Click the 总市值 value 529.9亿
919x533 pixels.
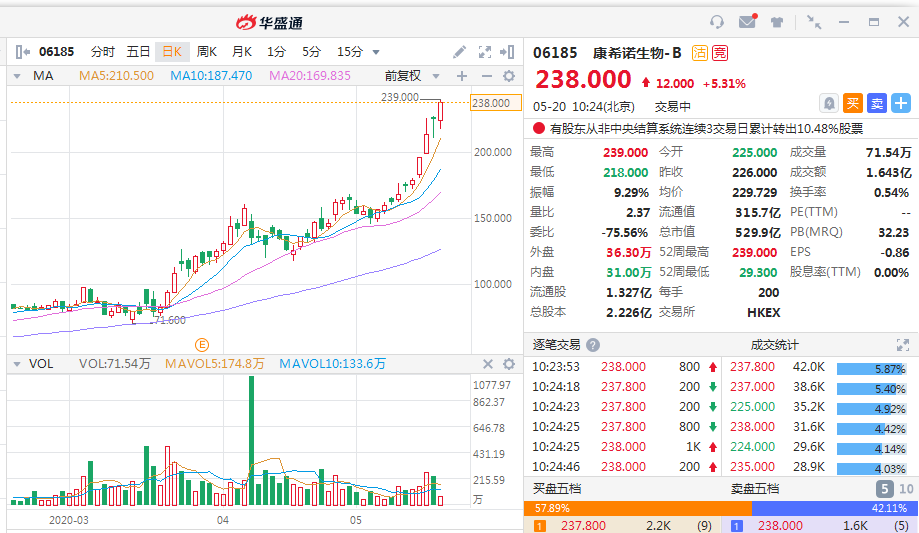[758, 232]
